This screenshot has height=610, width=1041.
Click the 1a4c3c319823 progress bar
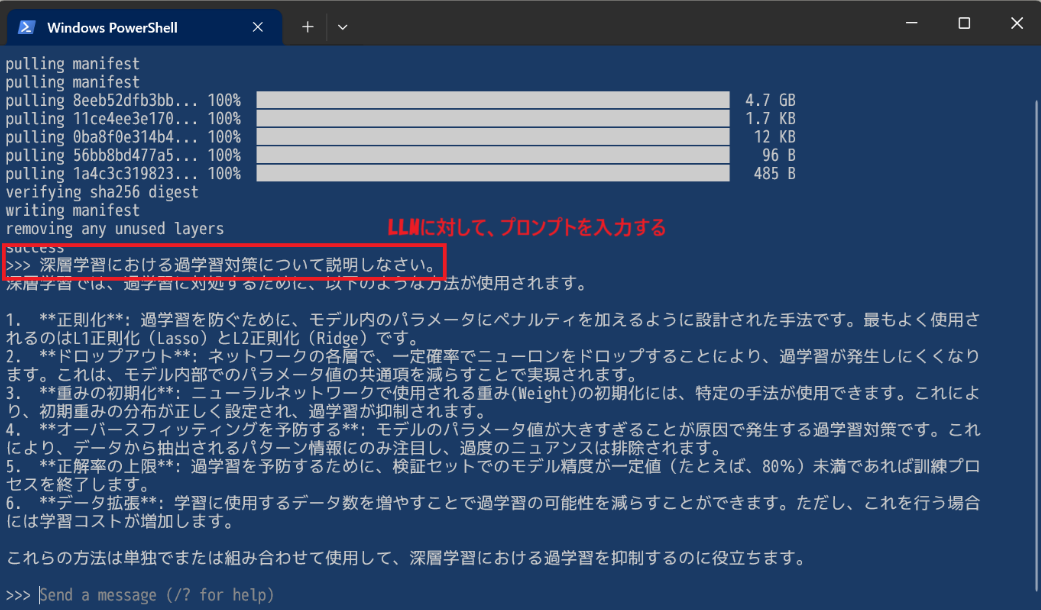(493, 173)
